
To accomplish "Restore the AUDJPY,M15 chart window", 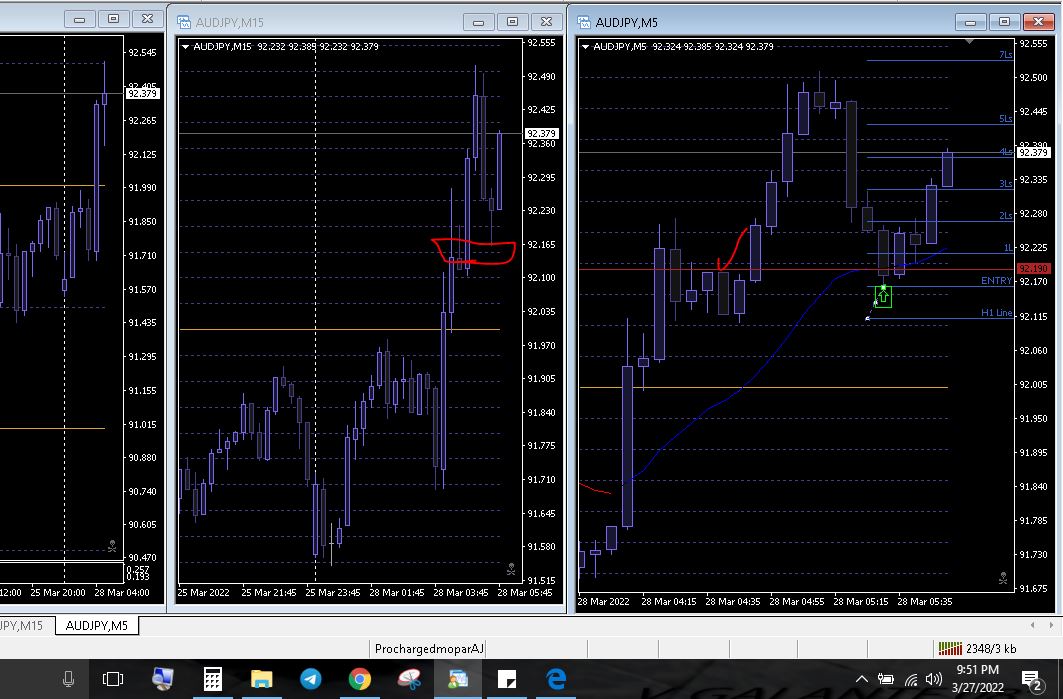I will click(x=513, y=22).
